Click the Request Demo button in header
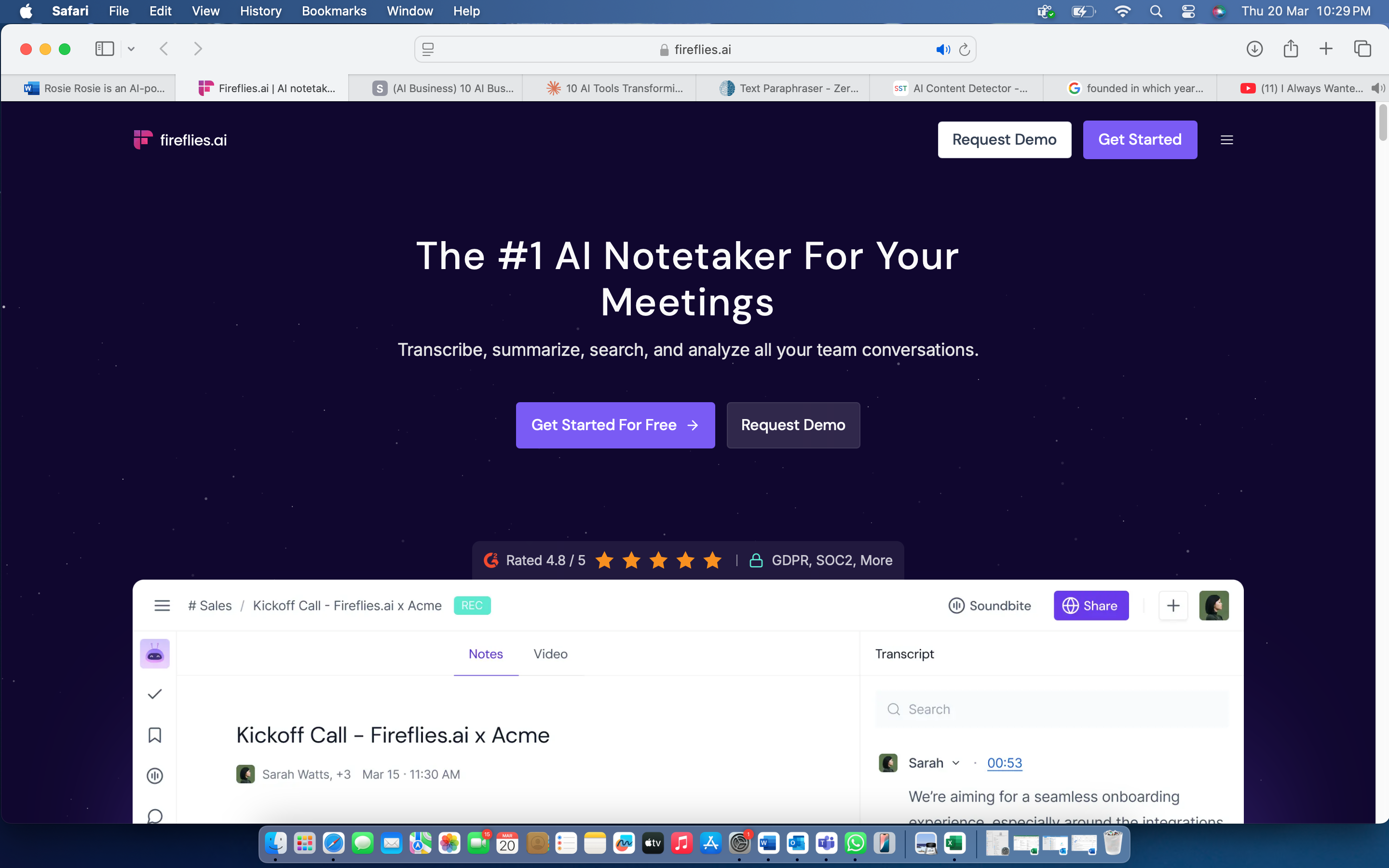Image resolution: width=1389 pixels, height=868 pixels. pyautogui.click(x=1004, y=139)
